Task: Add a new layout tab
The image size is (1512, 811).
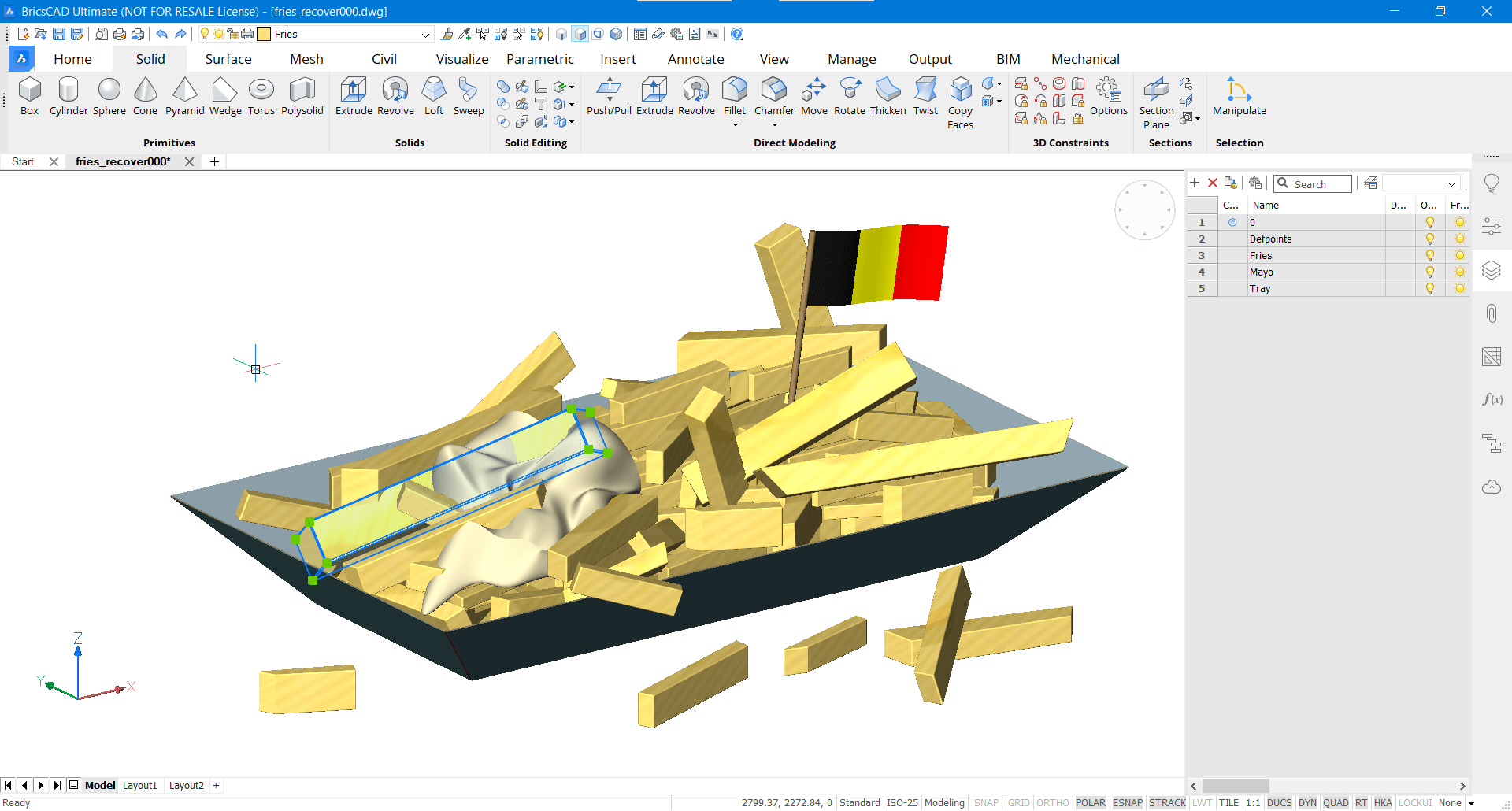Action: pos(216,785)
